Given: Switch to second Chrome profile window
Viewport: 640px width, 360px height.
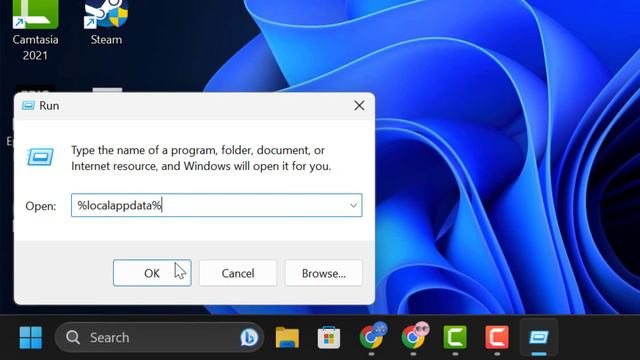Looking at the screenshot, I should point(414,336).
